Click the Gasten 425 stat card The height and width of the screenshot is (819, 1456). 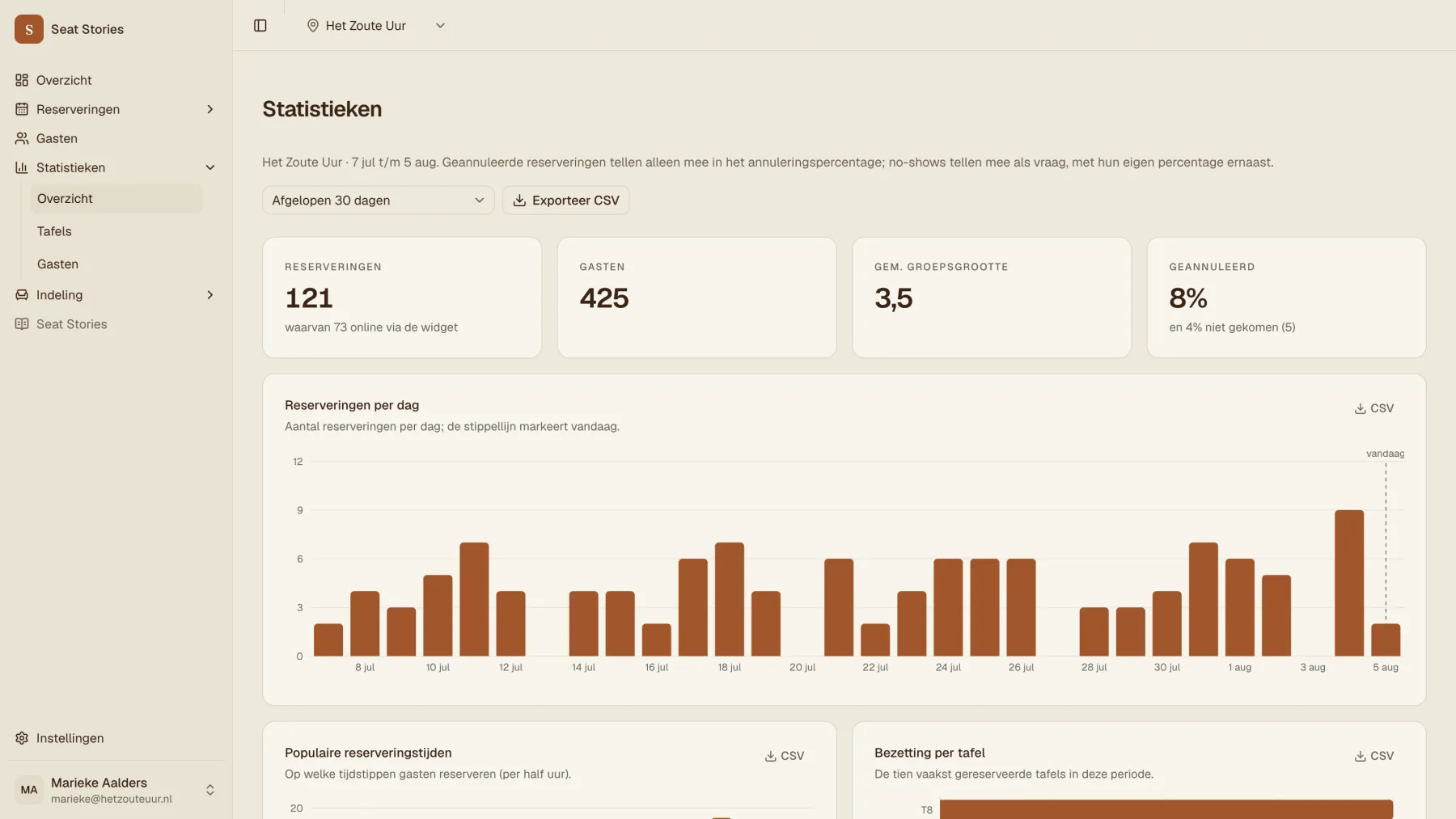click(696, 298)
